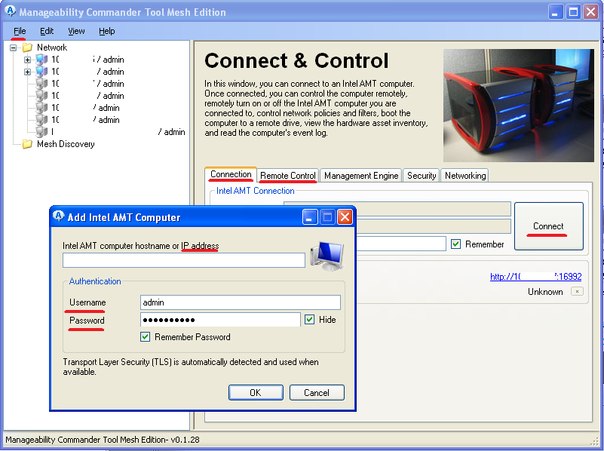Toggle the Remember checkbox beside Connect
604x451 pixels.
pyautogui.click(x=456, y=244)
